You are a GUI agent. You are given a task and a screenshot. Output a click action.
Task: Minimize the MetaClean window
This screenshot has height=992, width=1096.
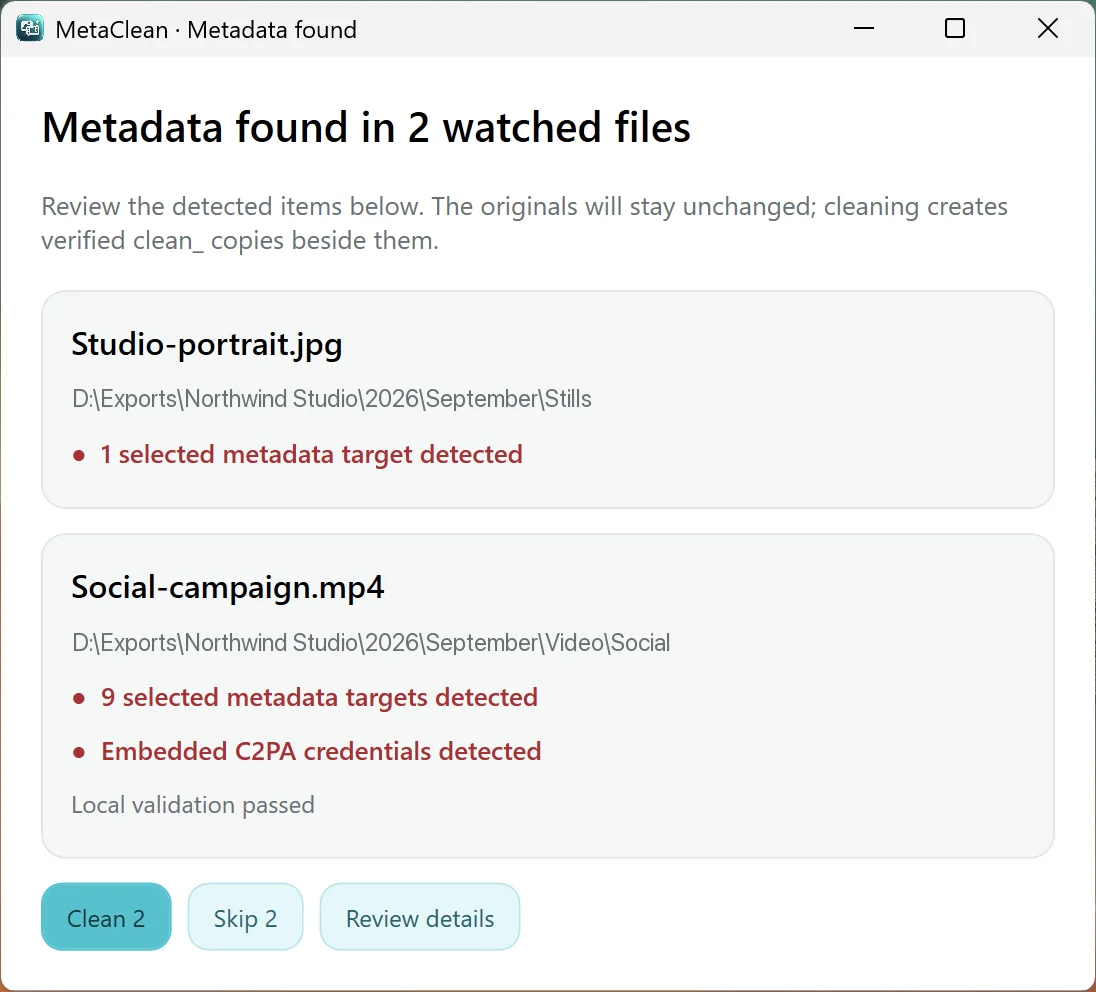tap(864, 29)
